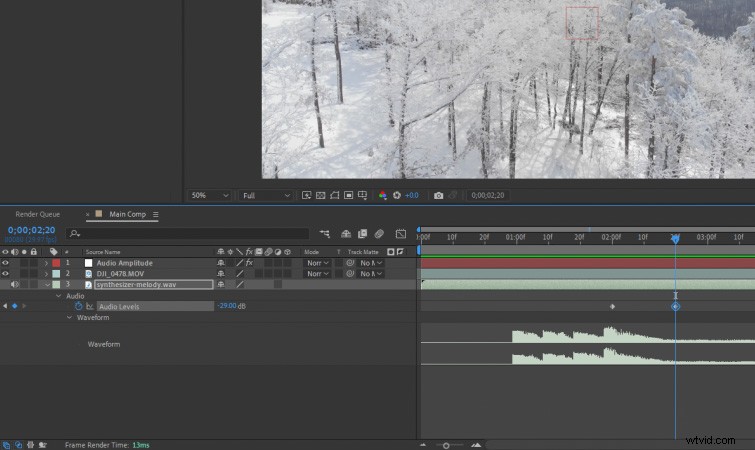
Task: Open Main Comp panel menu
Action: 156,215
